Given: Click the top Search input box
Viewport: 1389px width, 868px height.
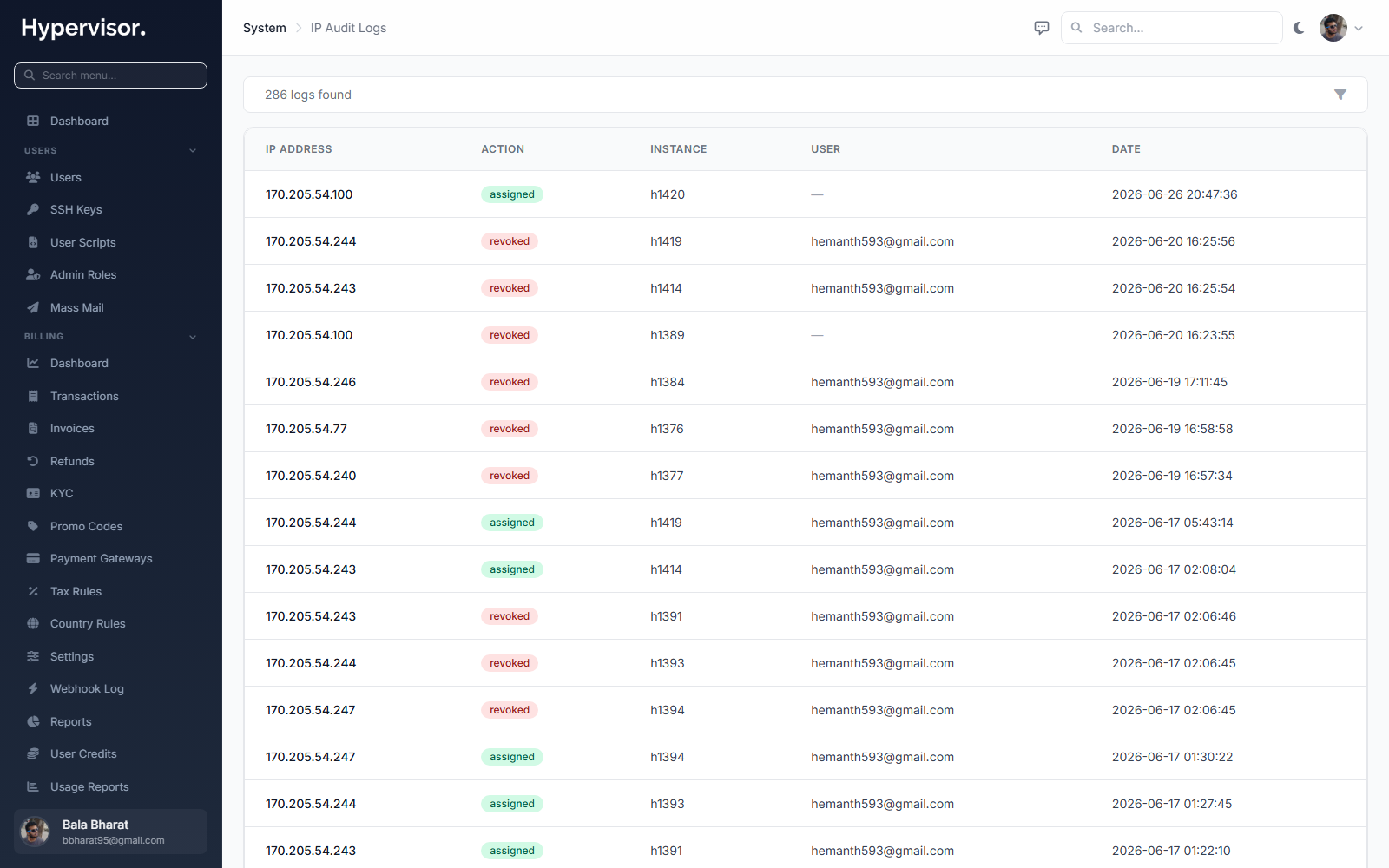Looking at the screenshot, I should (1172, 28).
